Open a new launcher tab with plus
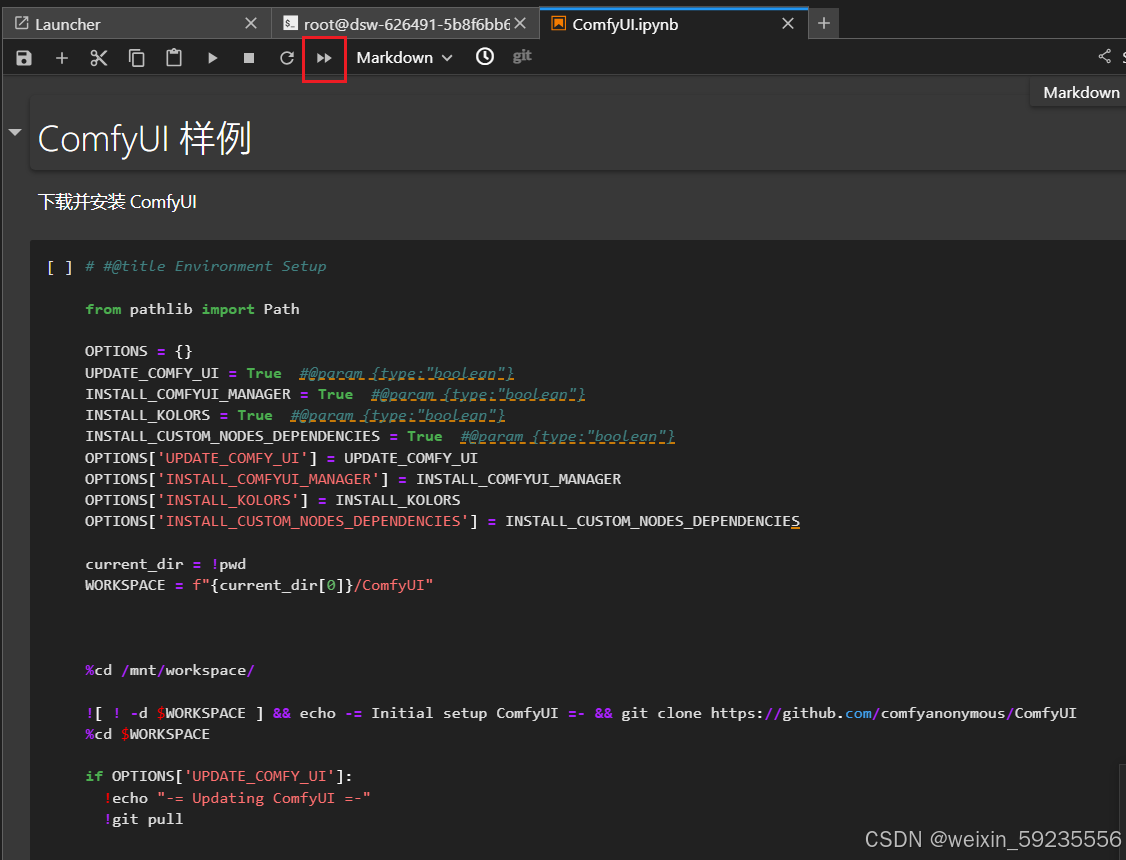 [x=824, y=24]
